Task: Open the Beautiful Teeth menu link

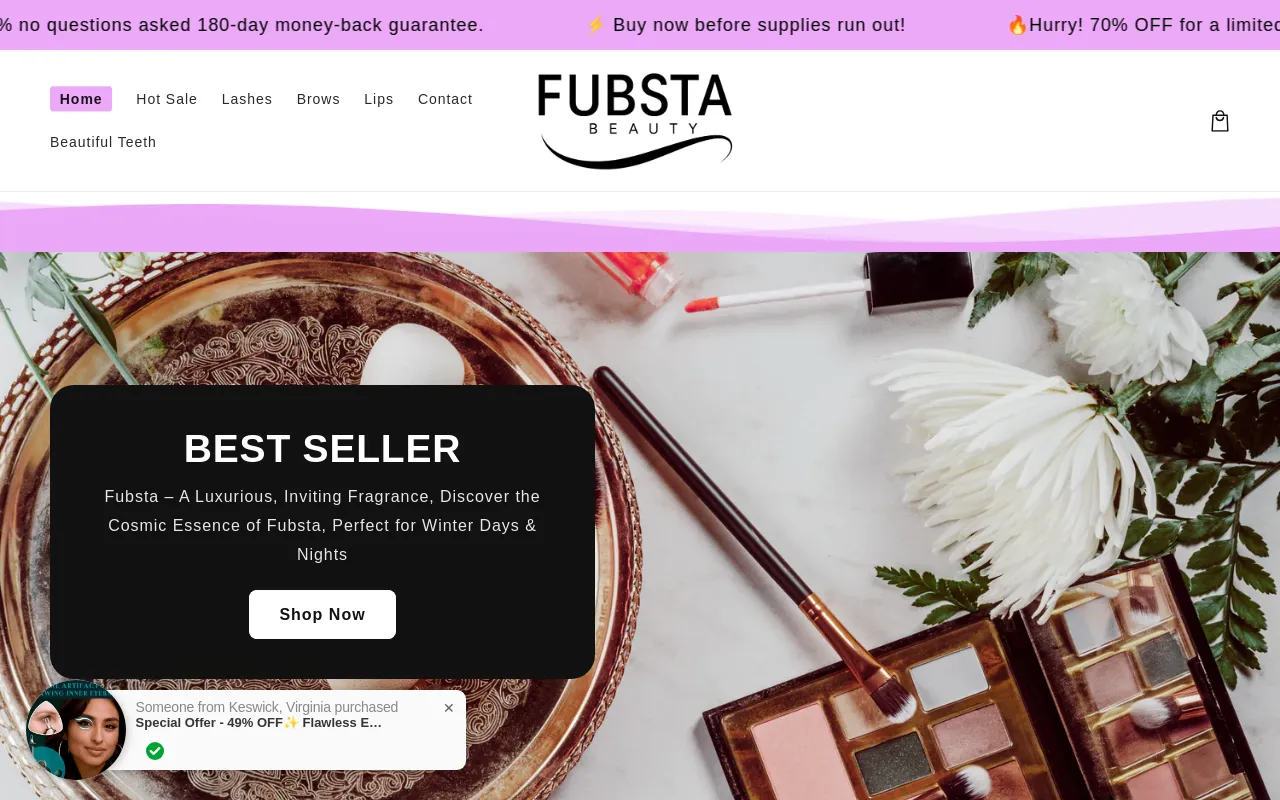Action: tap(103, 142)
